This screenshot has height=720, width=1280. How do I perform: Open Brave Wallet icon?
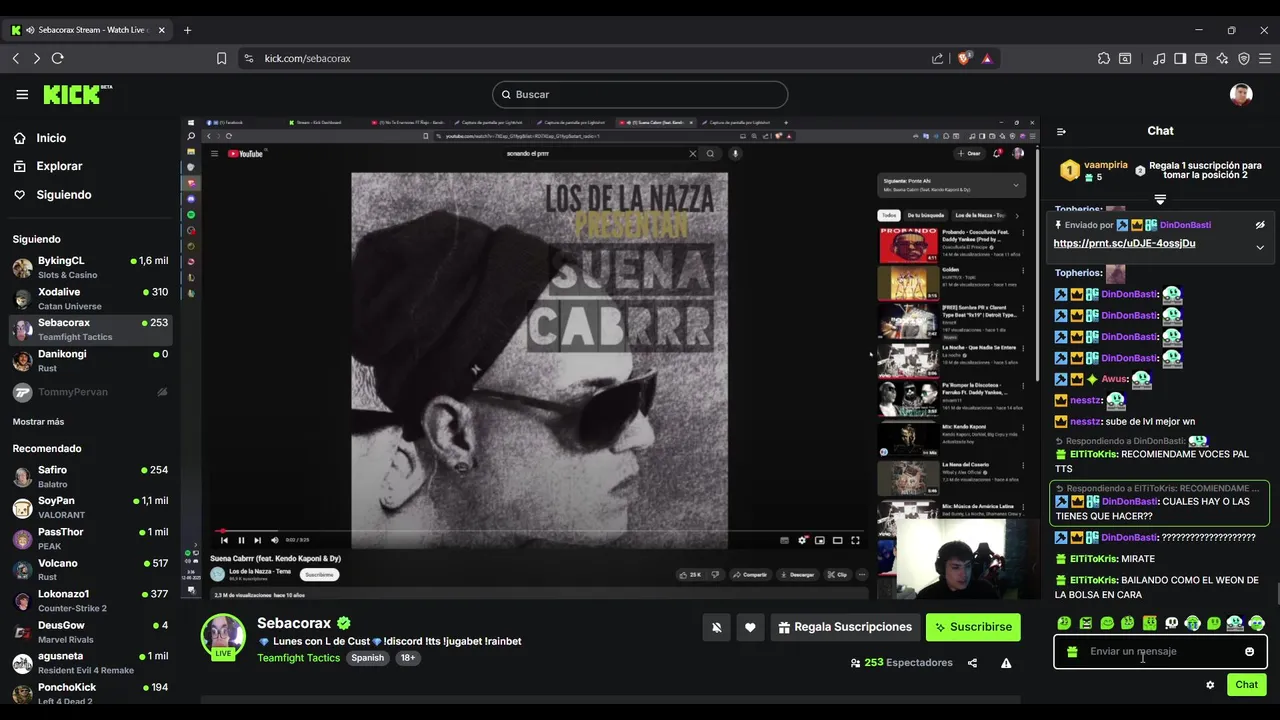click(x=1201, y=58)
